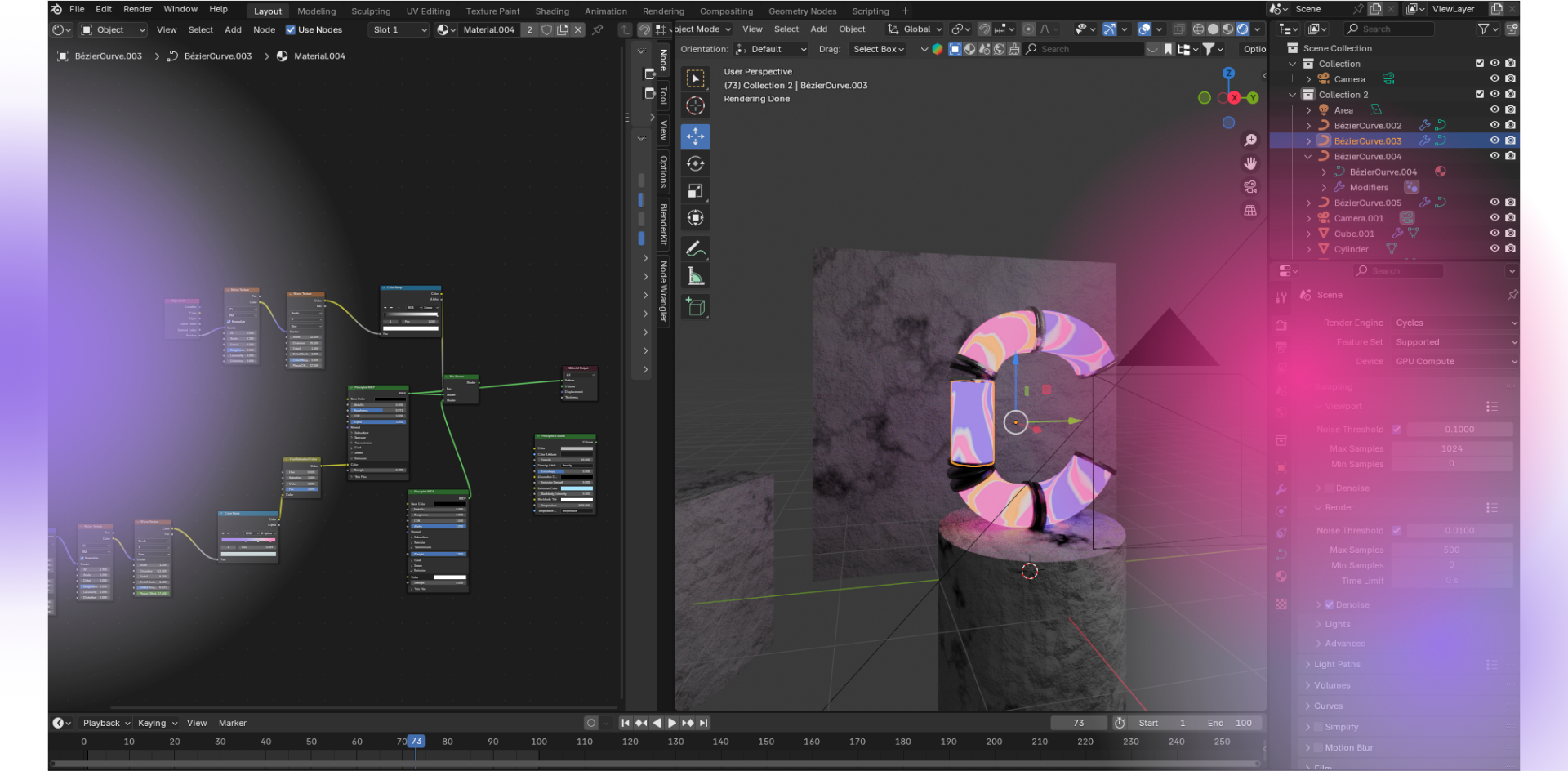Collapse BézierCurve.004 in the outliner
Viewport: 1568px width, 771px height.
tap(1308, 157)
